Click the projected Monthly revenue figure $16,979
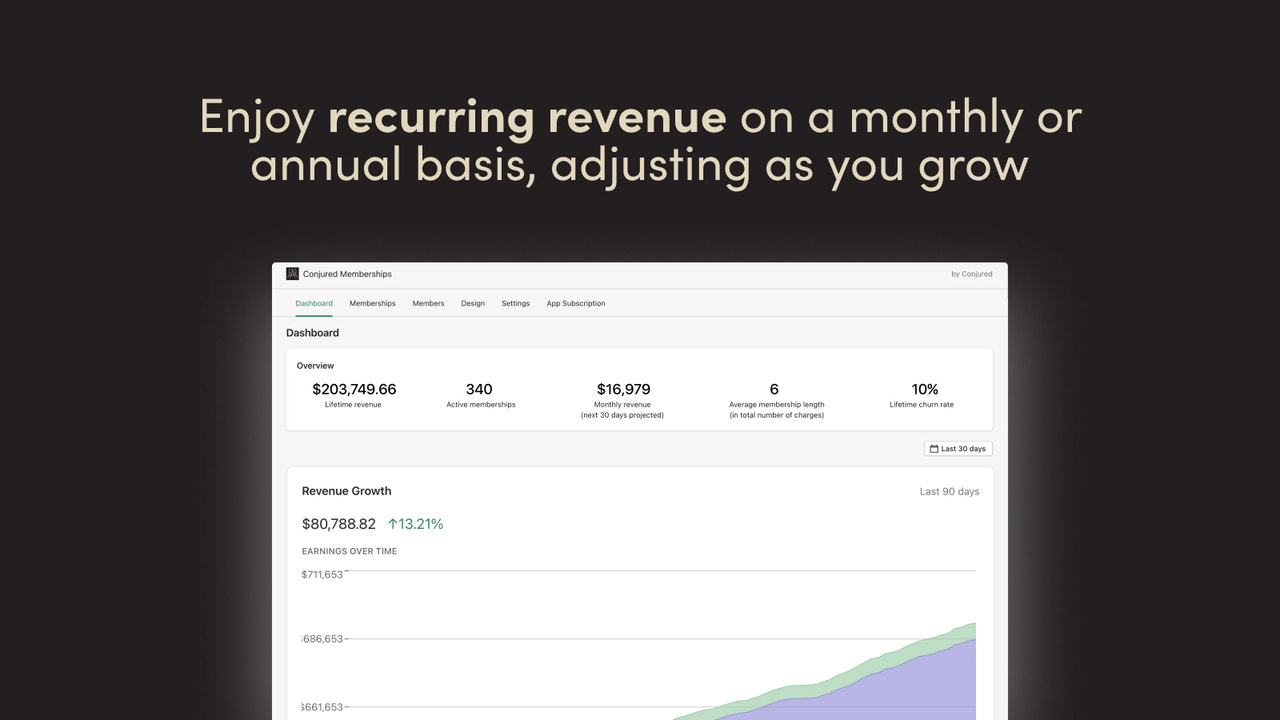 pyautogui.click(x=624, y=390)
